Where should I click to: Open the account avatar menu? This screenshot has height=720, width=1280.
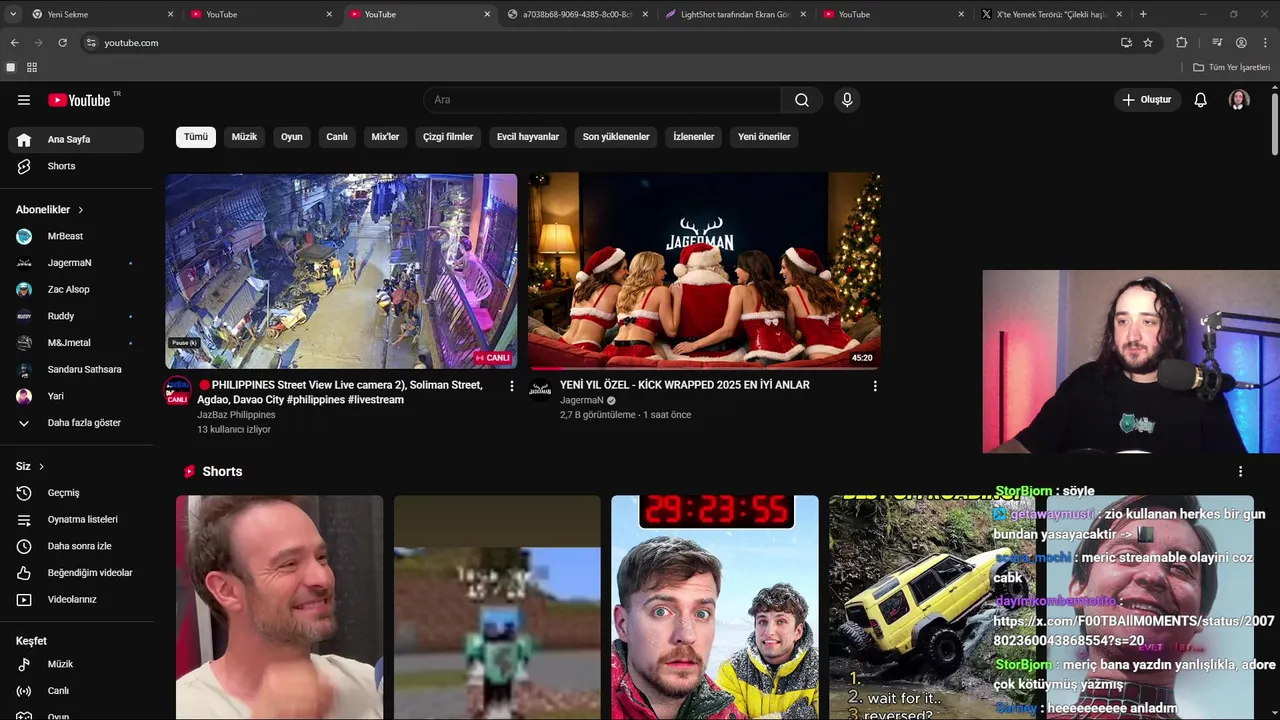(x=1239, y=100)
